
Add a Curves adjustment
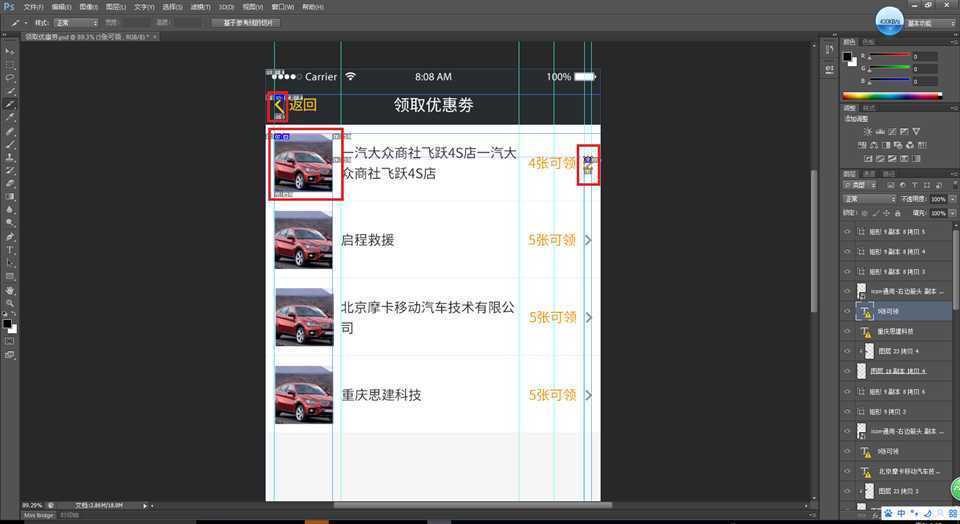(x=892, y=132)
